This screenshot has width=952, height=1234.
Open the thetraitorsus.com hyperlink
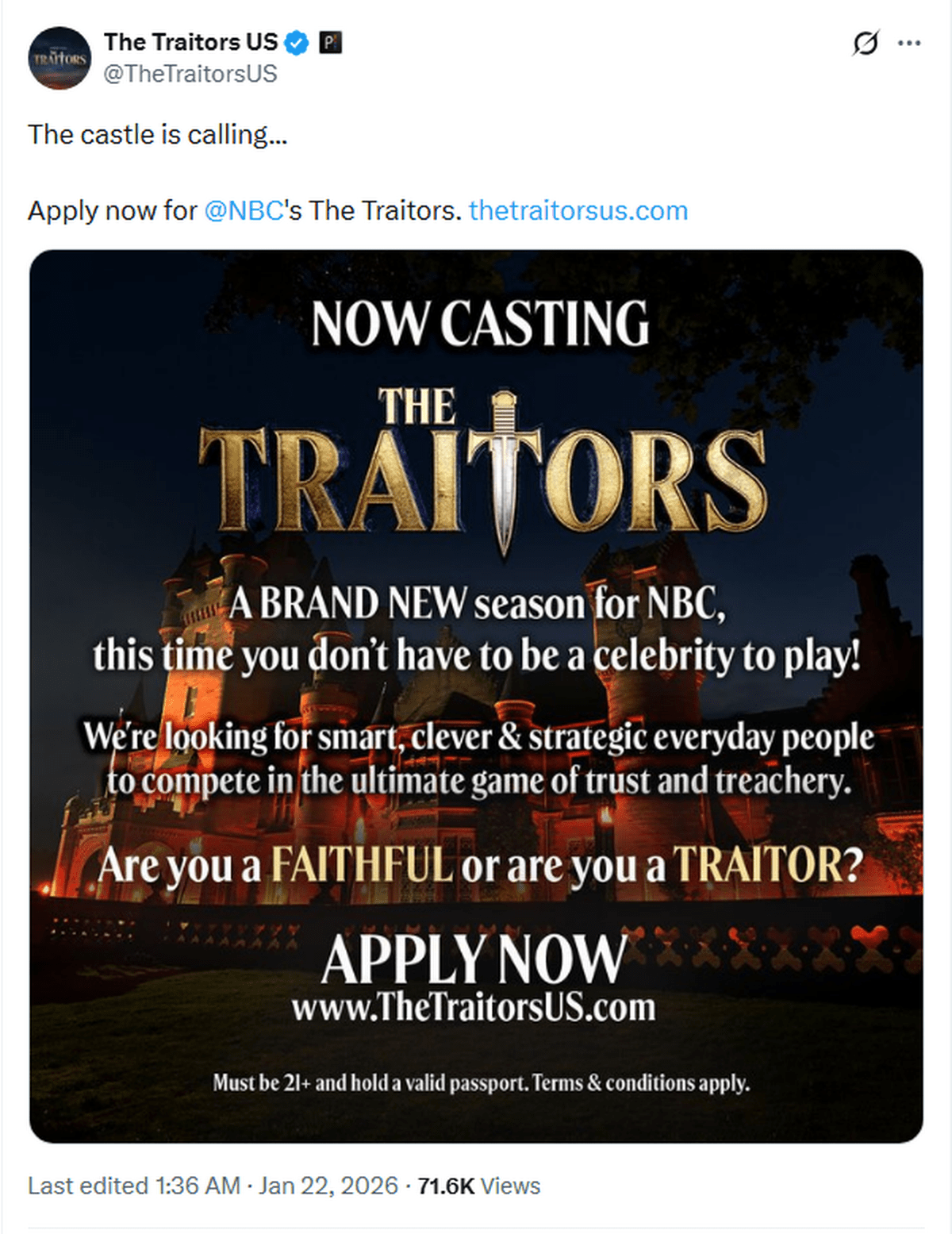[x=578, y=210]
